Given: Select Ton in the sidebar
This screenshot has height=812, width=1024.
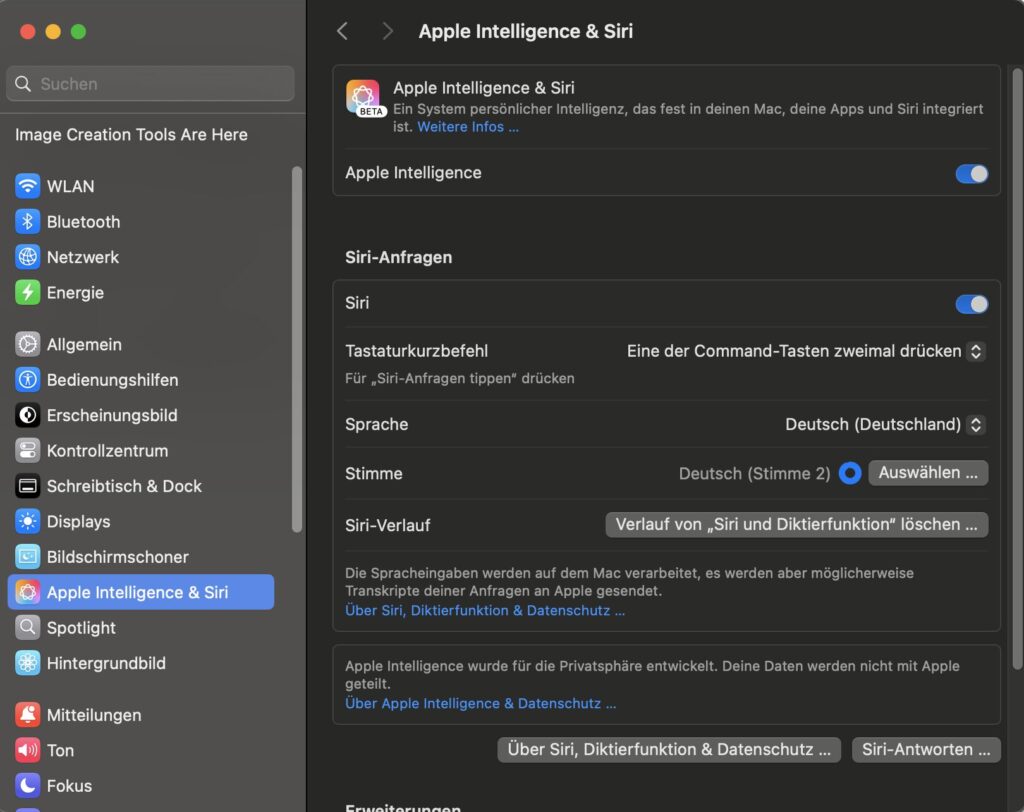Looking at the screenshot, I should (60, 750).
